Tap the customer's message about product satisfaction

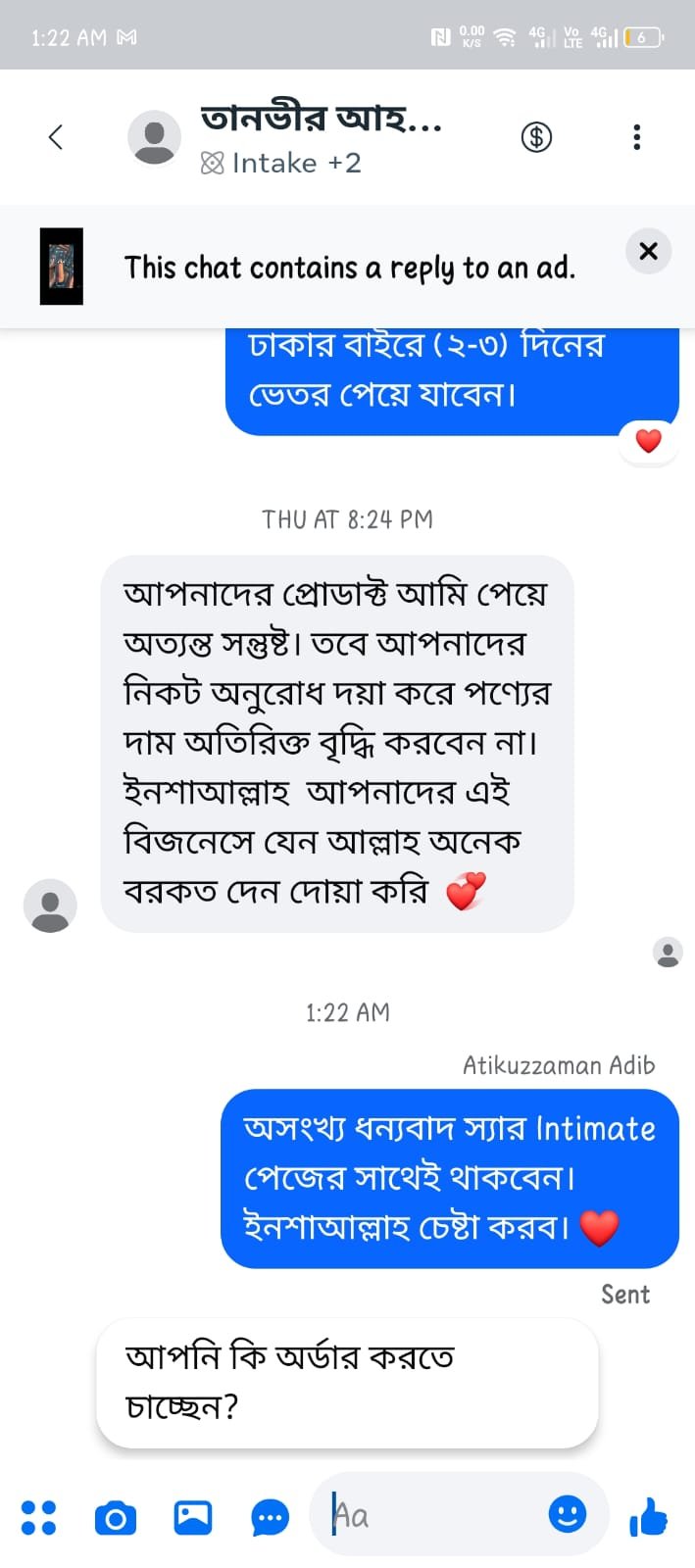(x=336, y=743)
